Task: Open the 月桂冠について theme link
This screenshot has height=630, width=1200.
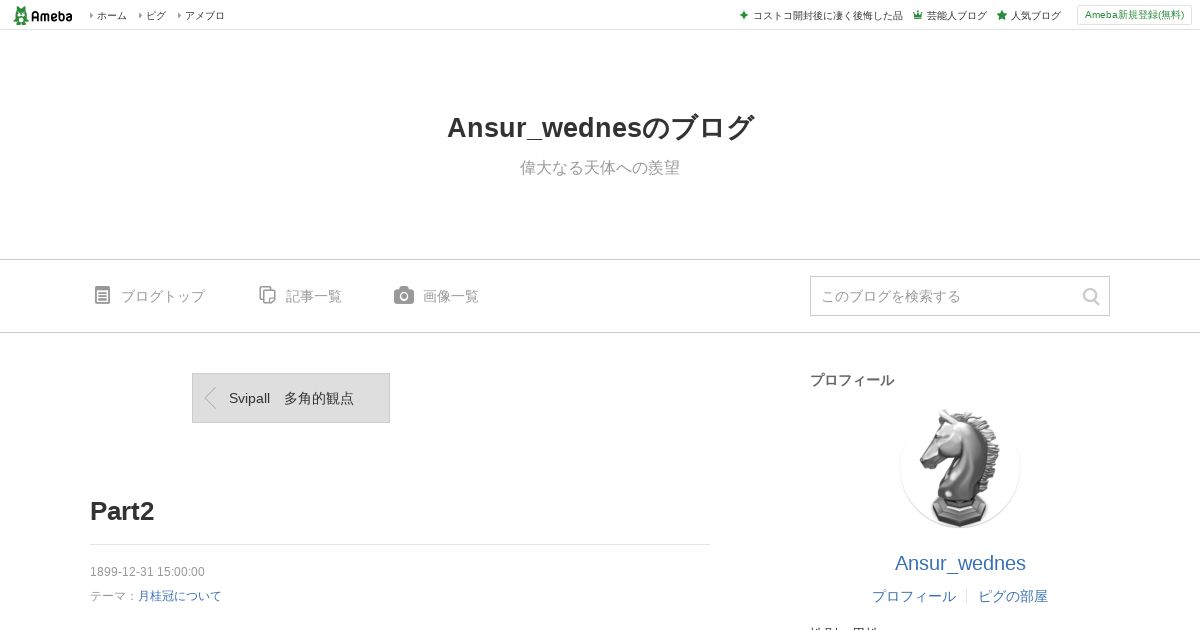Action: click(x=180, y=596)
